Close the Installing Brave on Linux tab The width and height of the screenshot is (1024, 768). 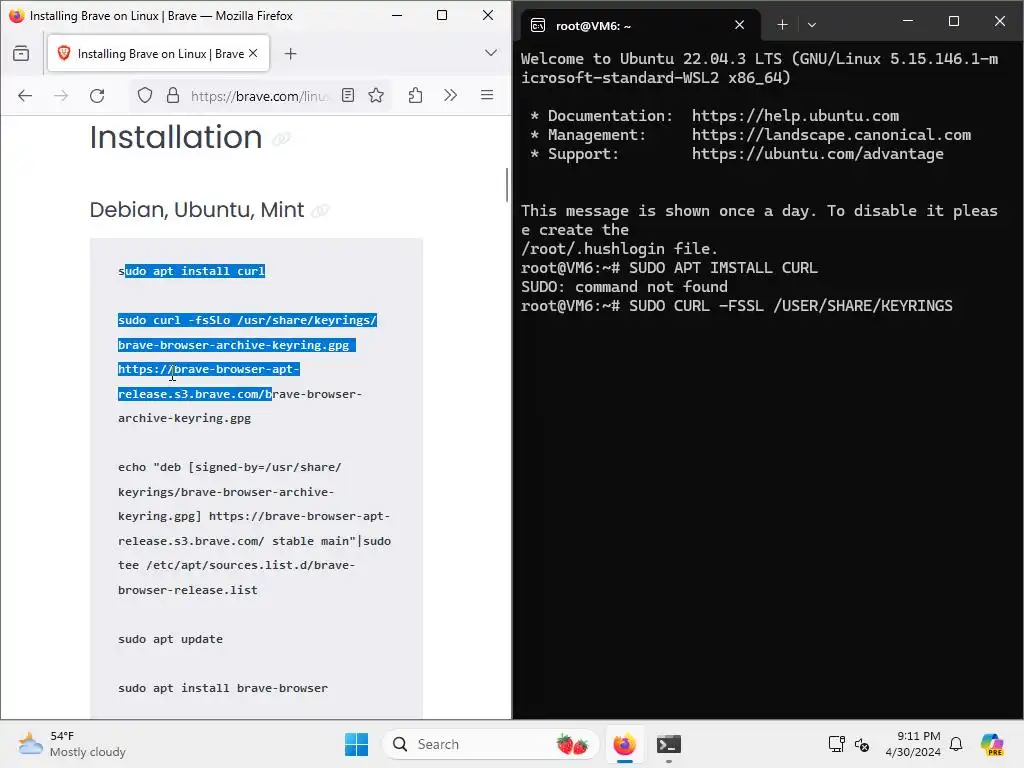coord(253,54)
